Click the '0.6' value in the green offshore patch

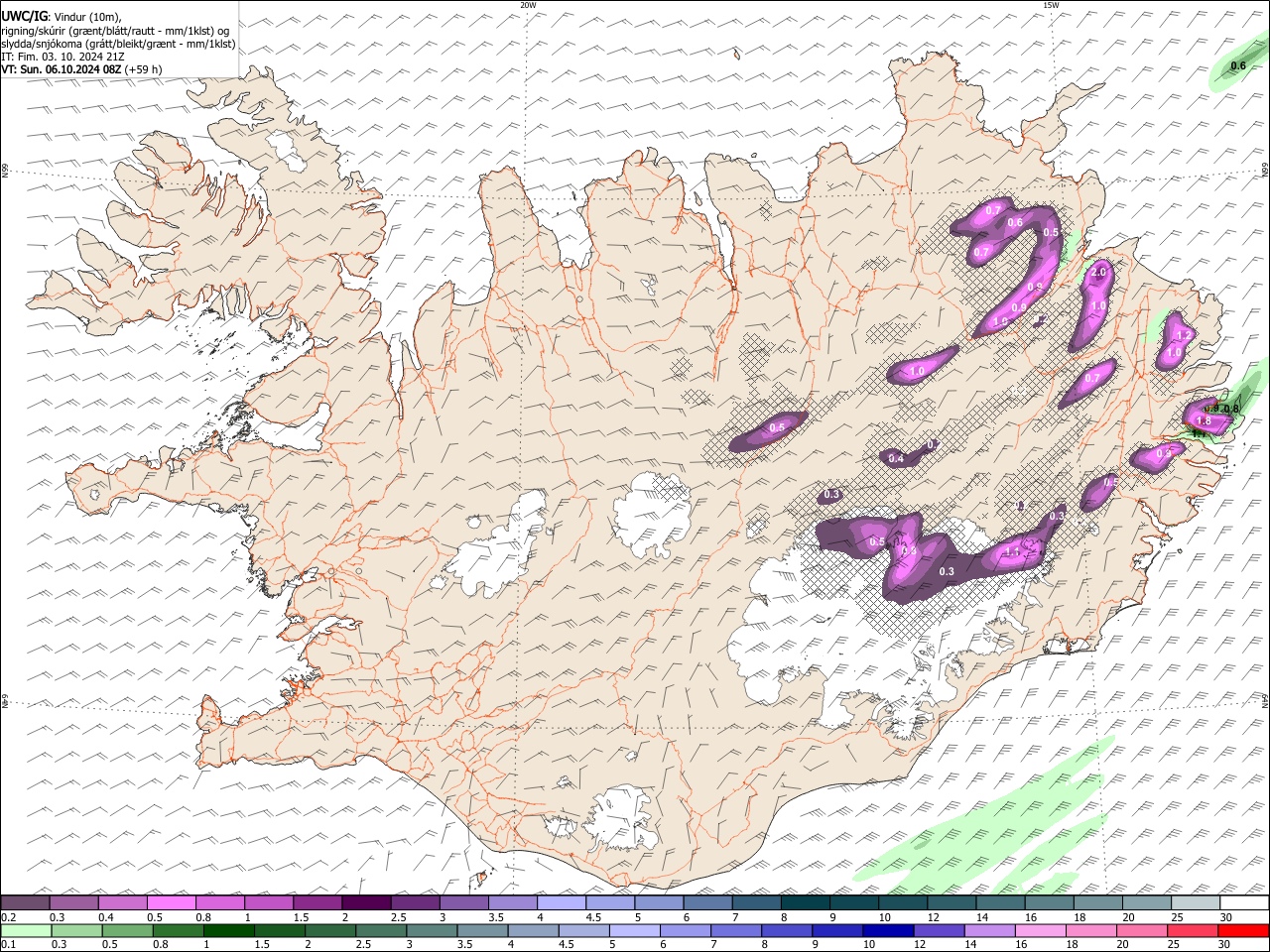click(1238, 66)
